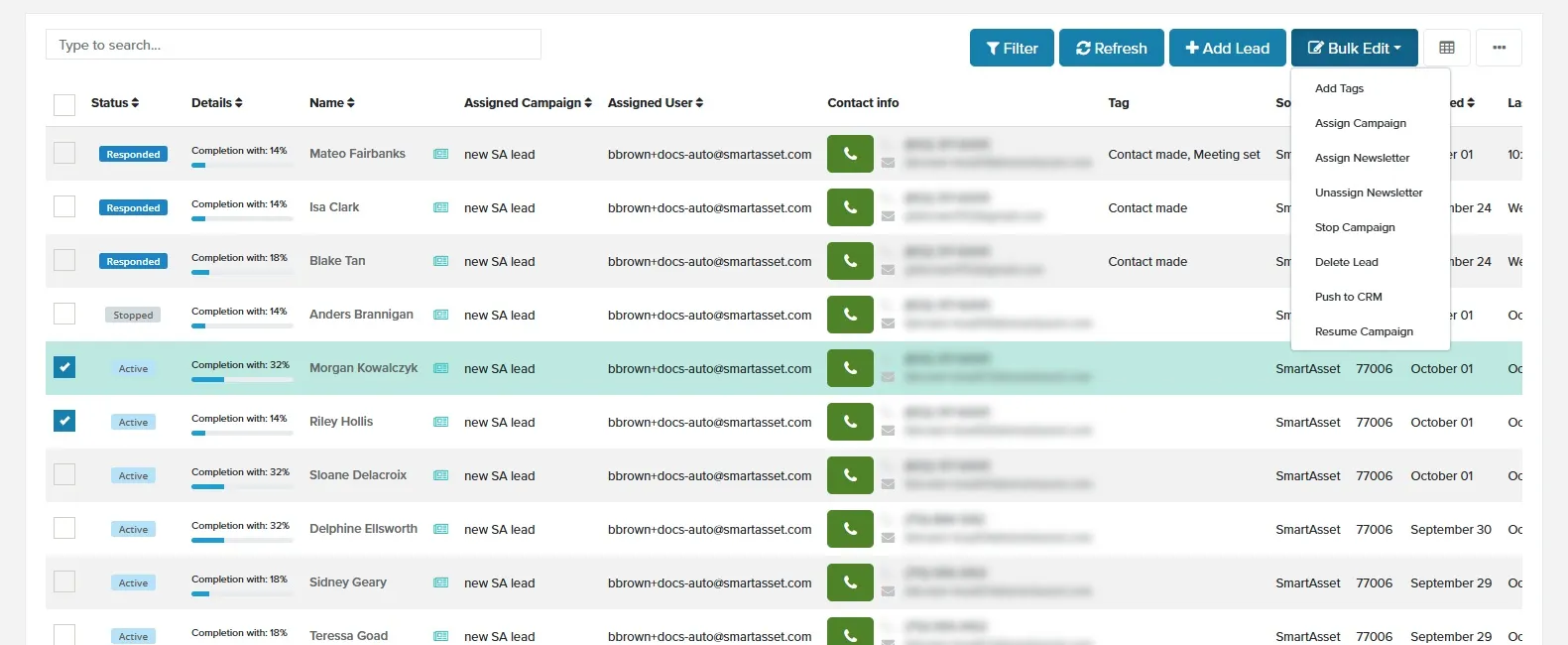
Task: Open contact card icon for Riley Hollis
Action: click(441, 422)
